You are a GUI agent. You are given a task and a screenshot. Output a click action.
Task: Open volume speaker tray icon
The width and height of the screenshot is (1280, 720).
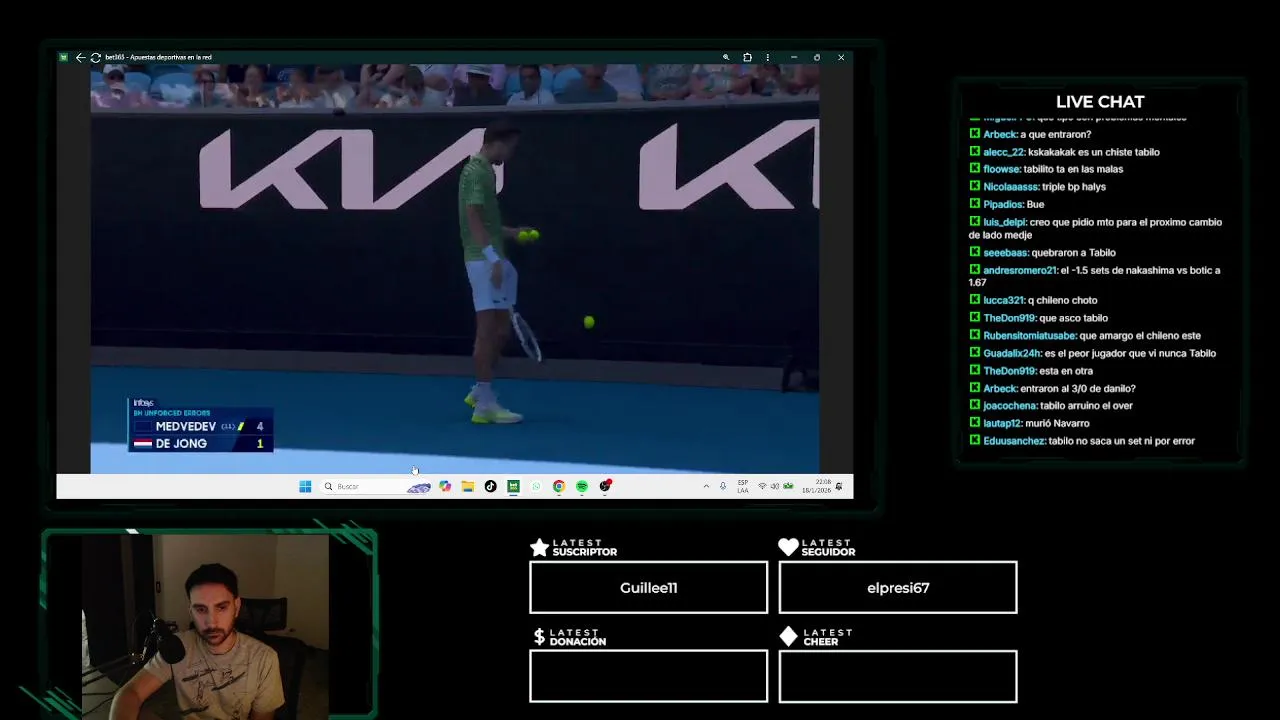pos(775,486)
